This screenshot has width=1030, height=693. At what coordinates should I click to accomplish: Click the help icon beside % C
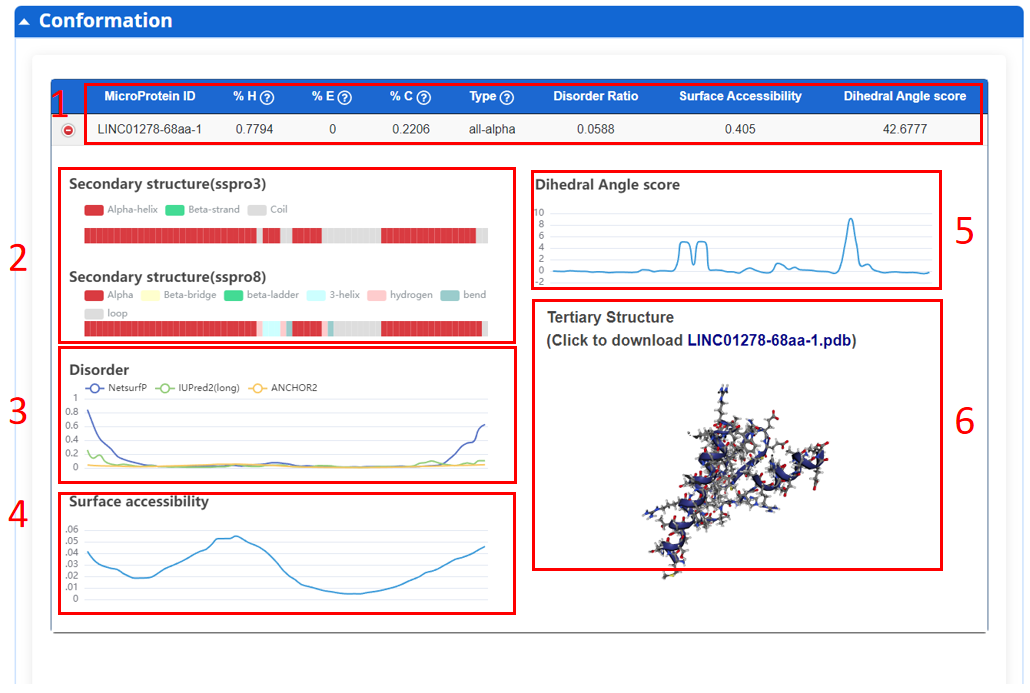pos(424,98)
